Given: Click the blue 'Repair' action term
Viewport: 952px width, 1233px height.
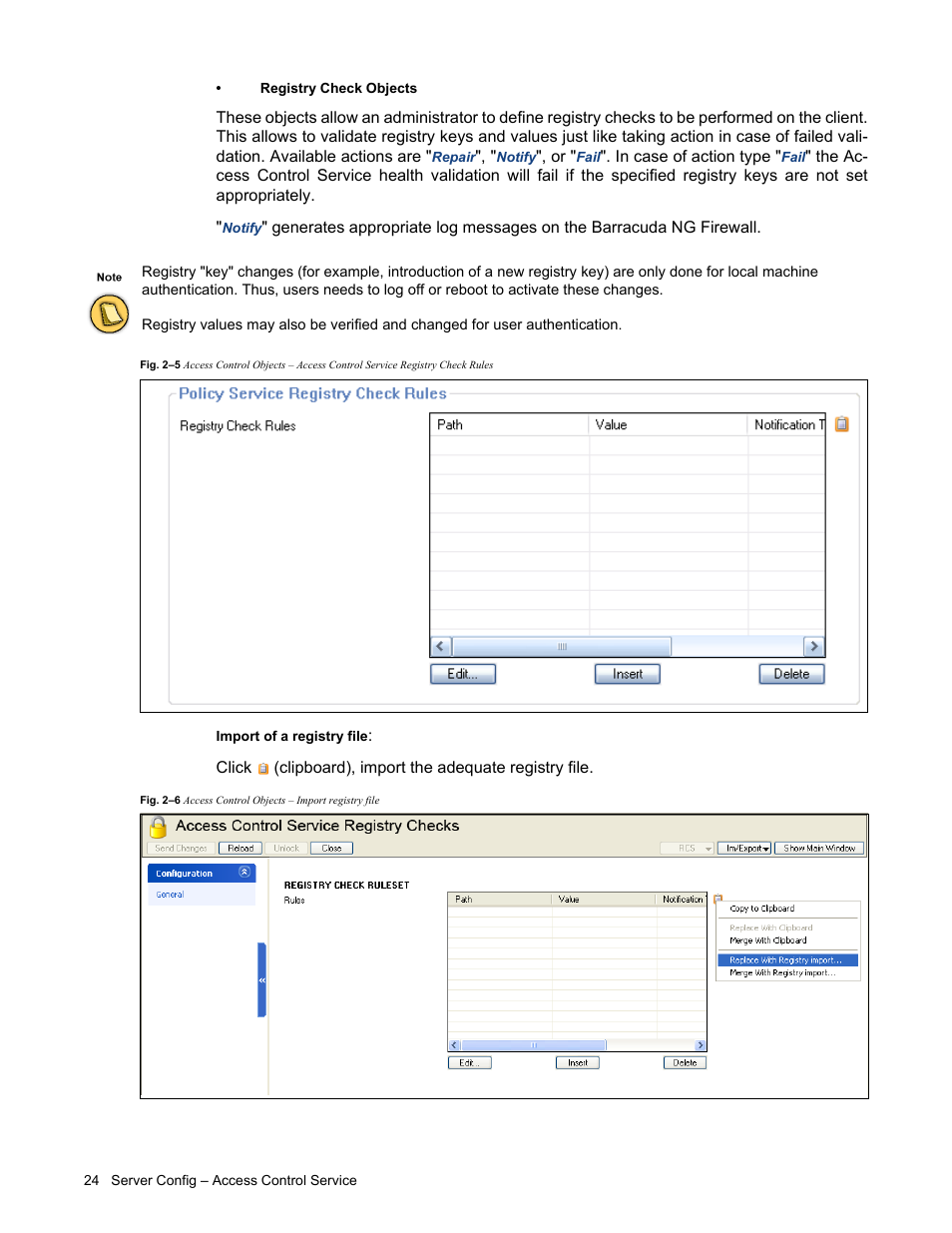Looking at the screenshot, I should 454,157.
